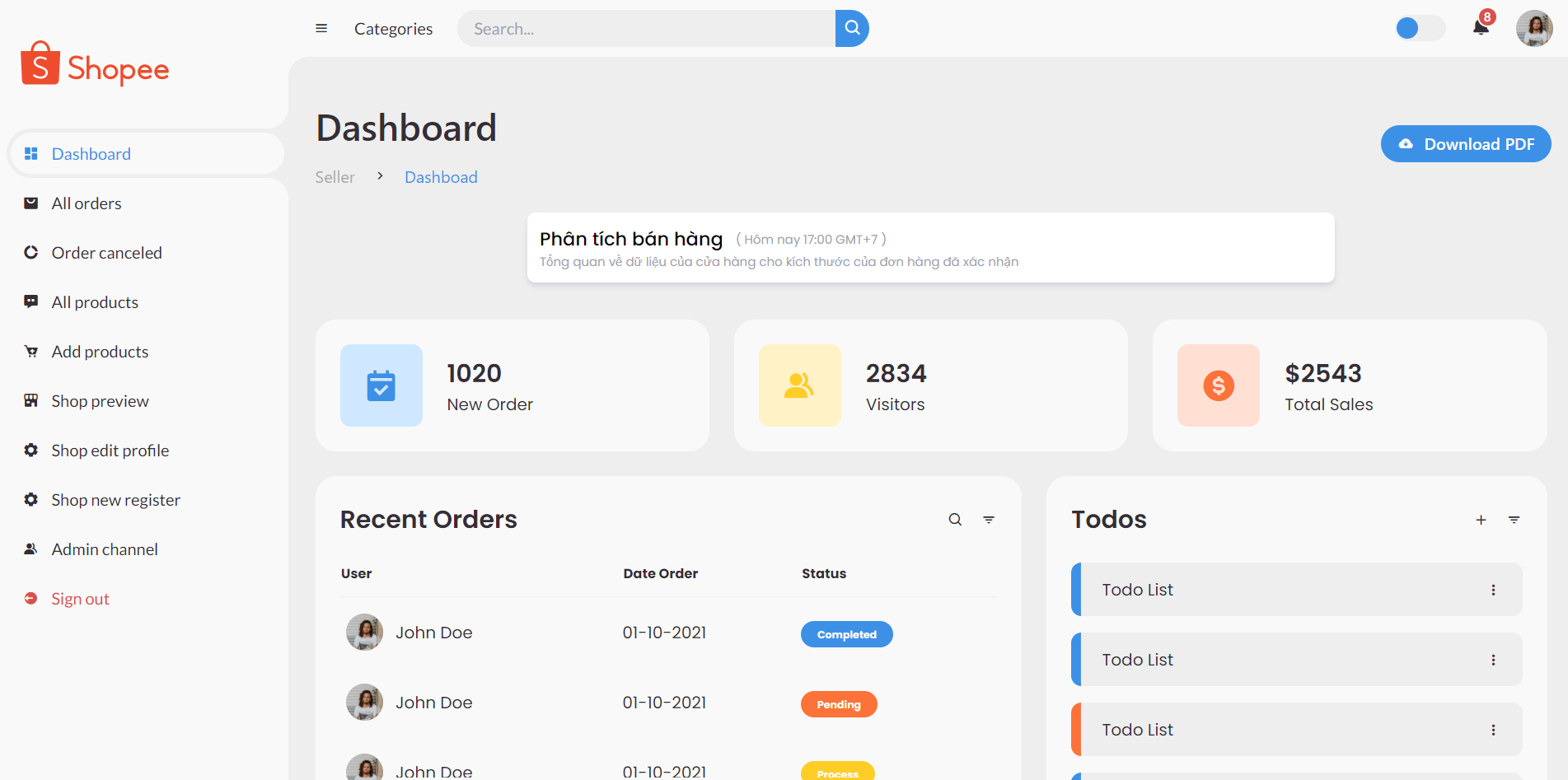The image size is (1568, 780).
Task: Click the Add products cart icon
Action: (31, 352)
